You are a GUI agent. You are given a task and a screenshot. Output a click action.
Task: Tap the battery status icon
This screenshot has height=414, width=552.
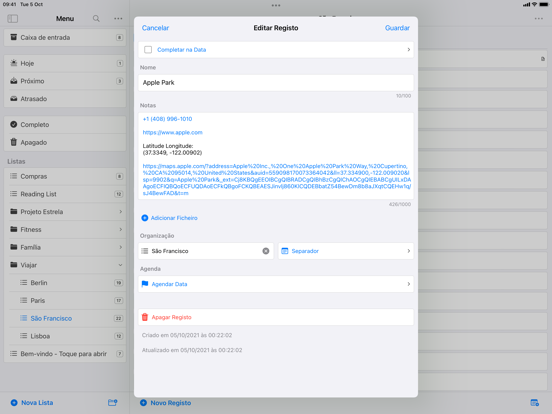point(544,4)
